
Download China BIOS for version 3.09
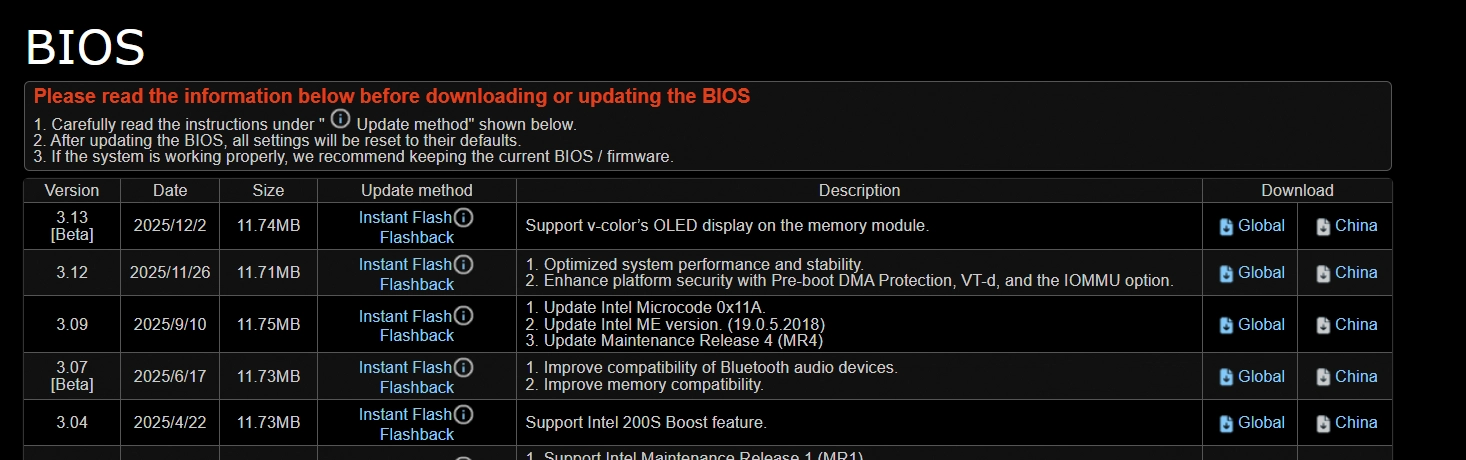coord(1355,325)
